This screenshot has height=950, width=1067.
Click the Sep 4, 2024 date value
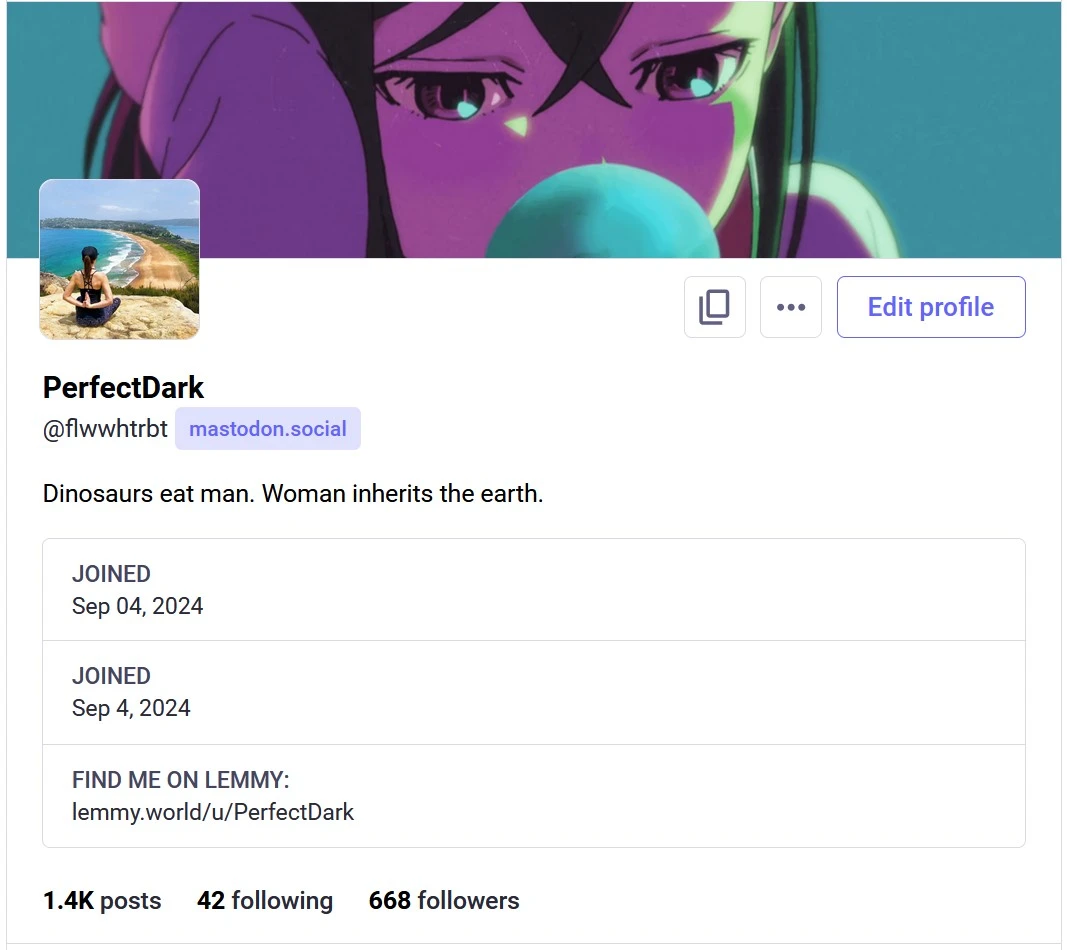131,708
